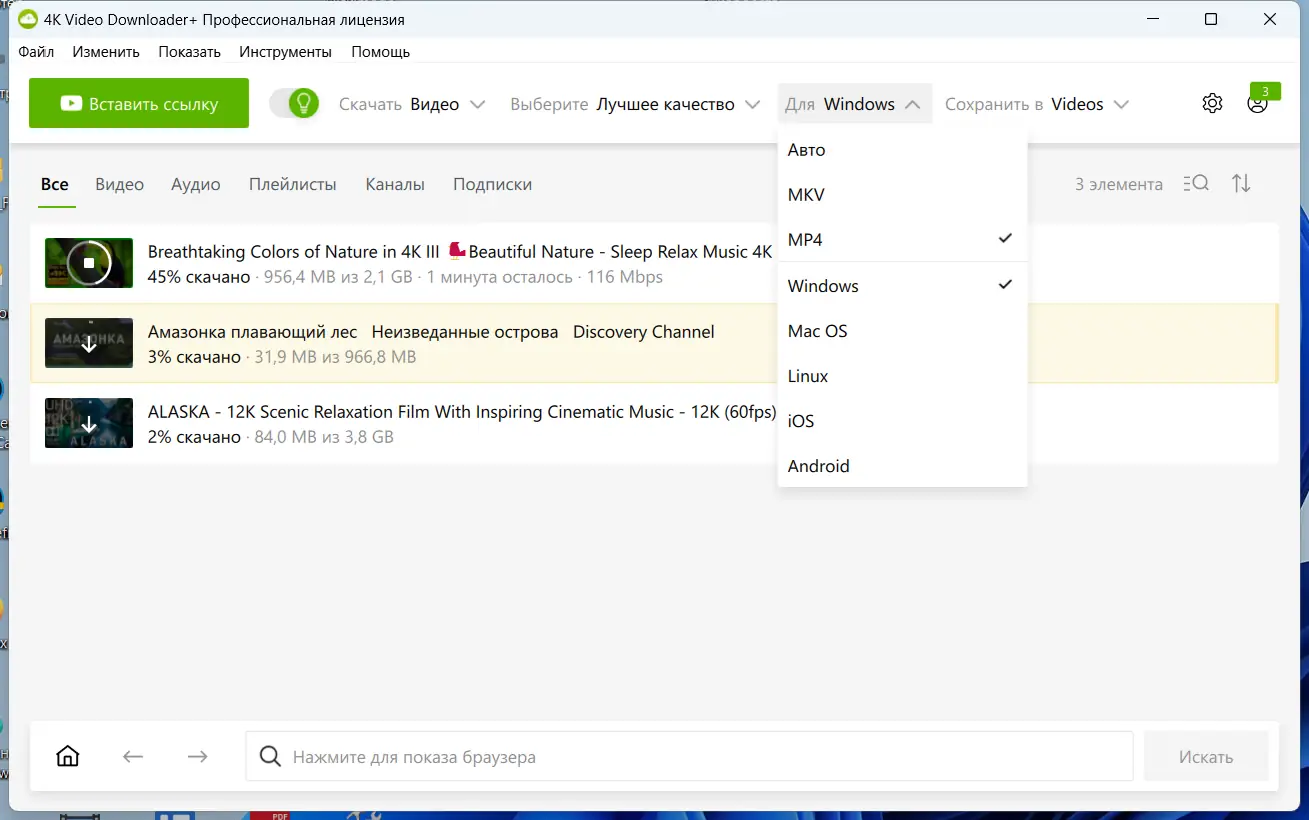
Task: Select iOS platform option
Action: [x=902, y=421]
